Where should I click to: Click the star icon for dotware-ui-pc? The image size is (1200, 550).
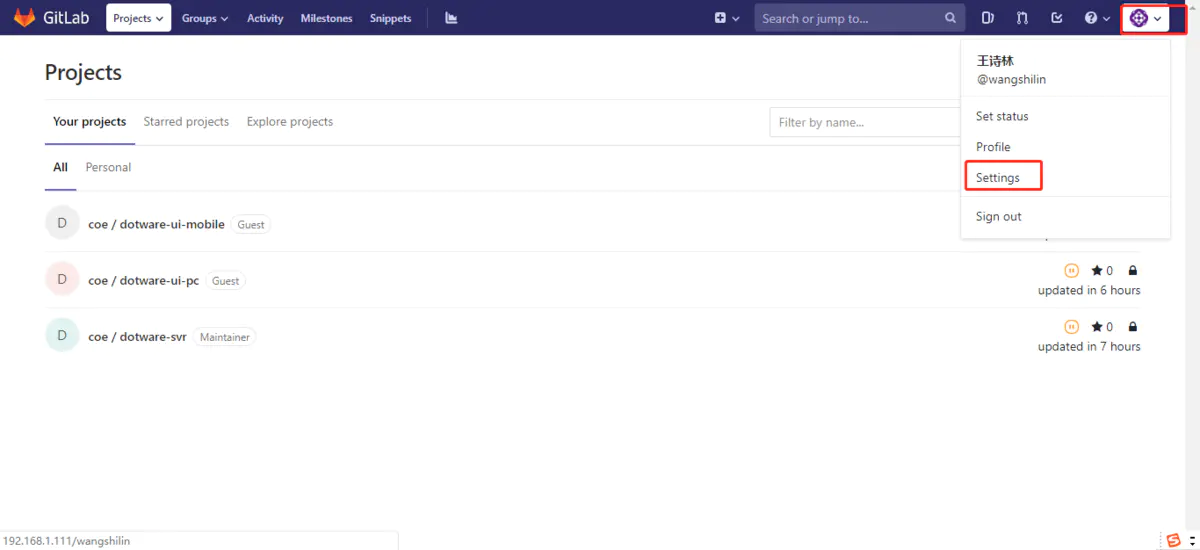coord(1097,270)
